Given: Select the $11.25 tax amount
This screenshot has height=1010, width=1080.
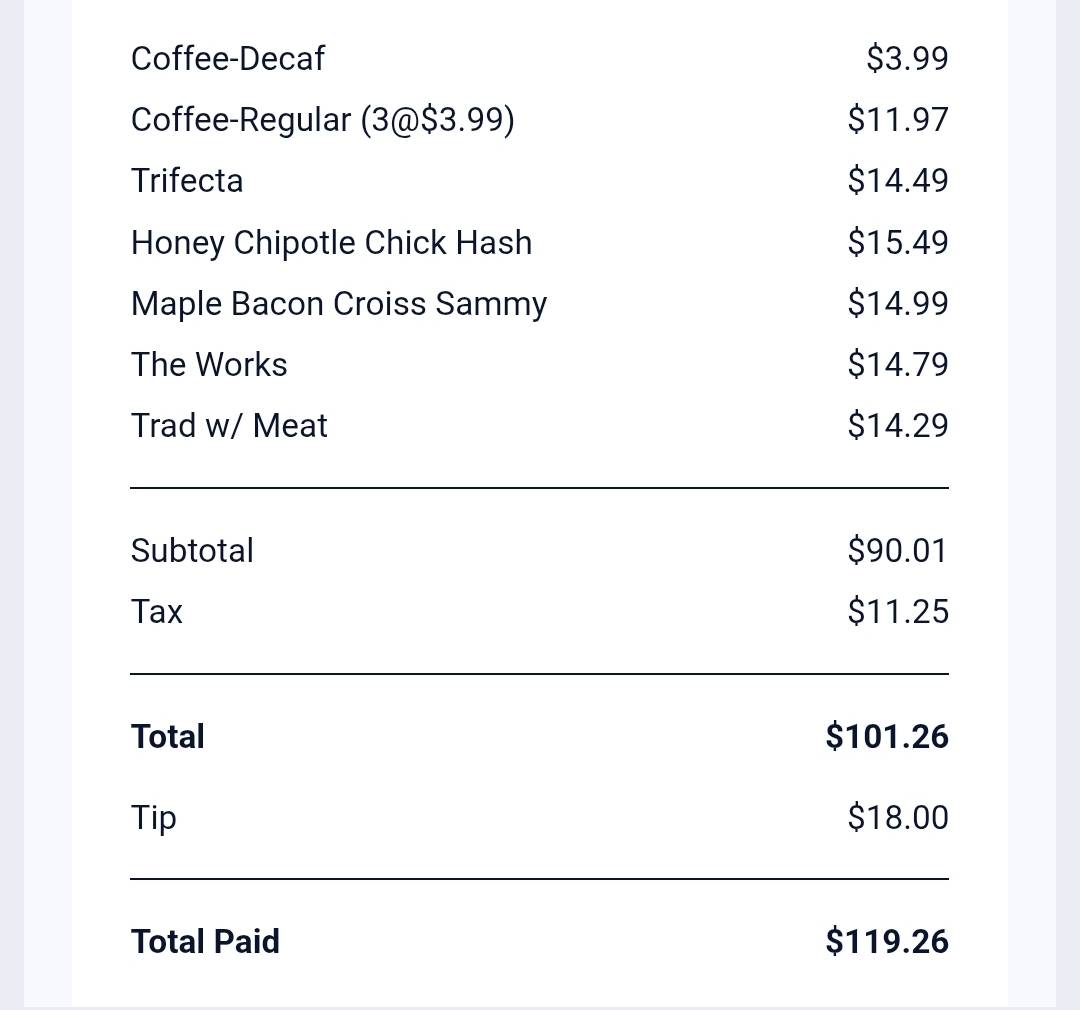Looking at the screenshot, I should tap(898, 612).
